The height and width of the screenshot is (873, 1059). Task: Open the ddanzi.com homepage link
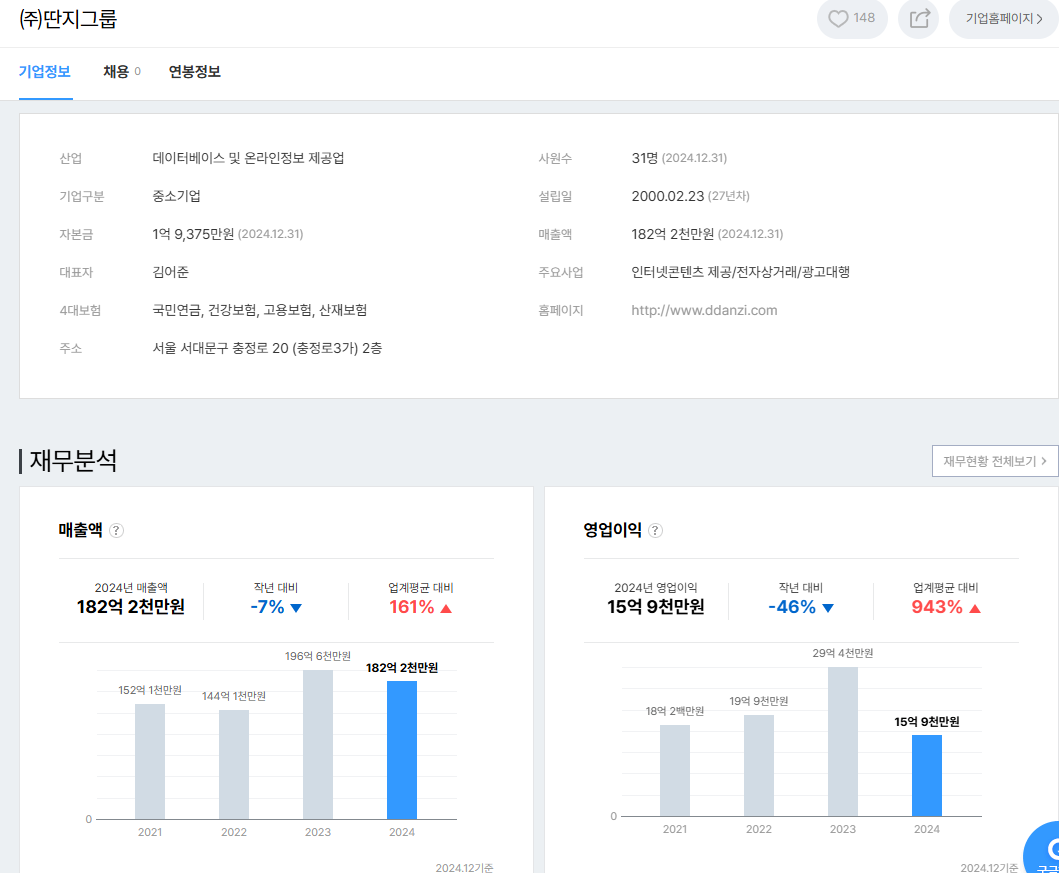point(704,310)
